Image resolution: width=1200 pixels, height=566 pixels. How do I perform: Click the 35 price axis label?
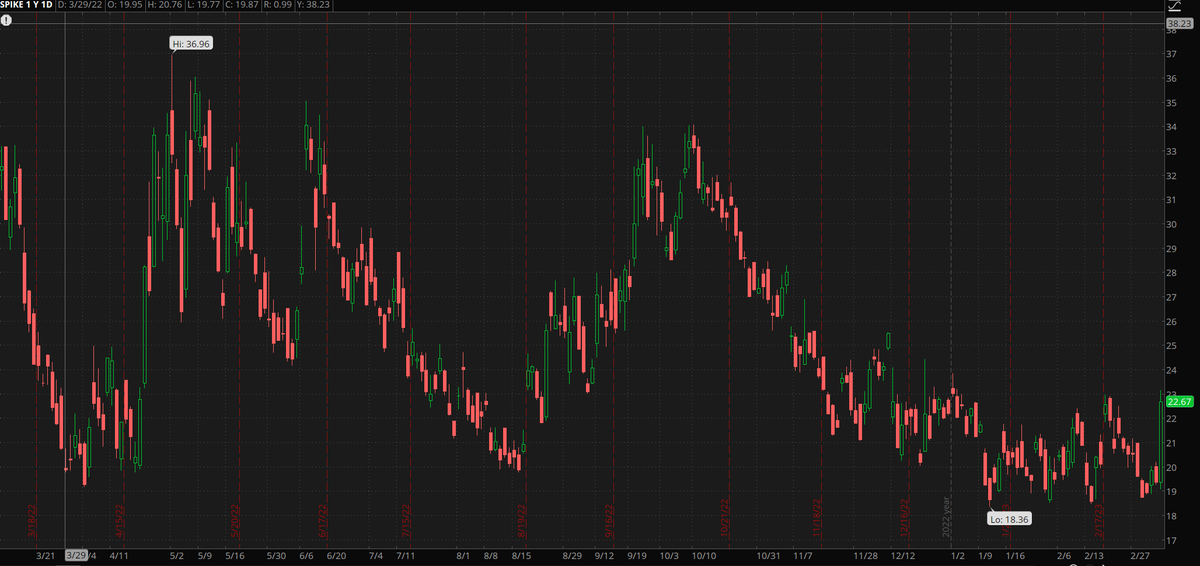[x=1170, y=103]
